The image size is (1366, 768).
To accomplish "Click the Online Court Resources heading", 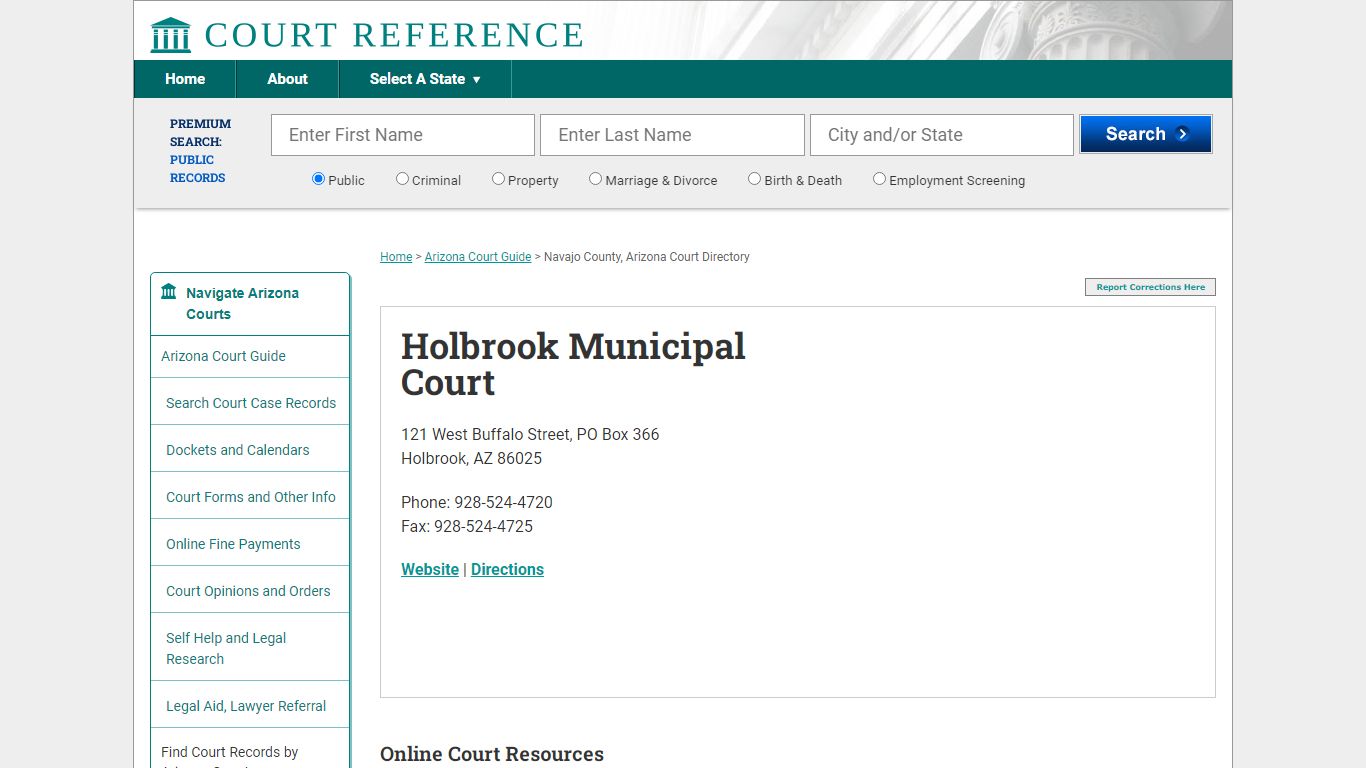I will (x=492, y=754).
